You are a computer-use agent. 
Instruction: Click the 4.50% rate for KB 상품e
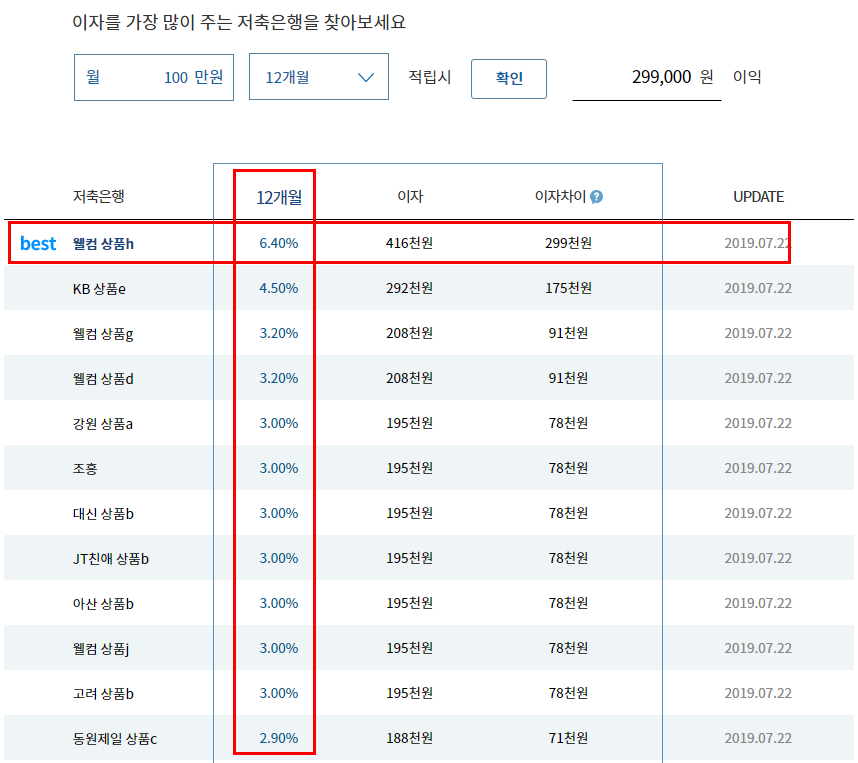[279, 288]
